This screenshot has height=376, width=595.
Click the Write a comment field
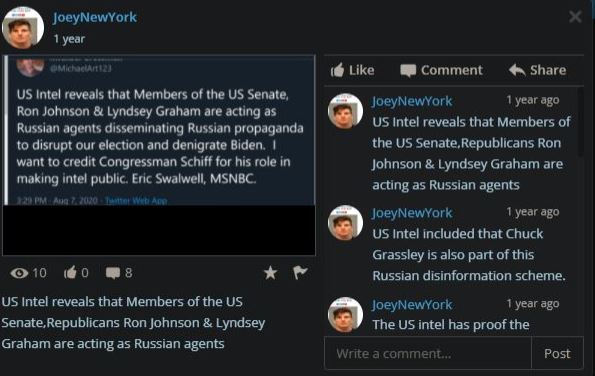pos(428,354)
